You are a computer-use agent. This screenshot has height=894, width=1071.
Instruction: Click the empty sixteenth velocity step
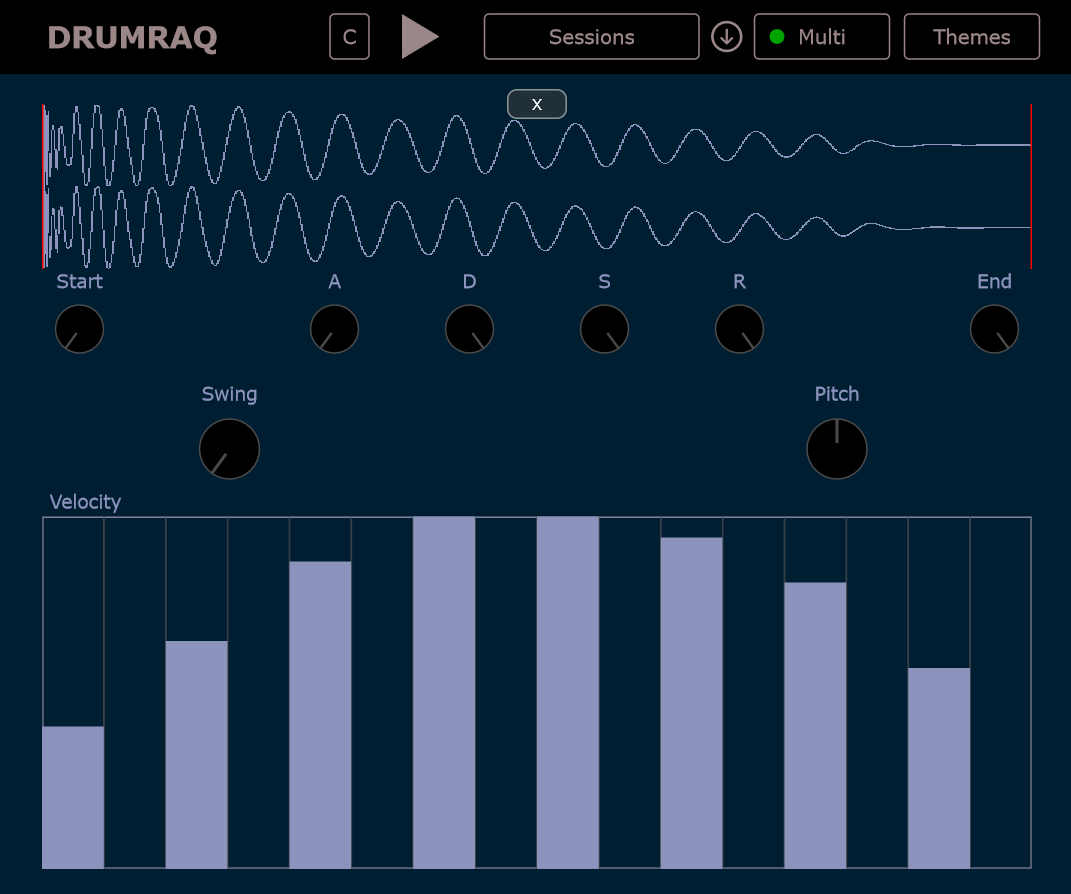click(x=1000, y=693)
